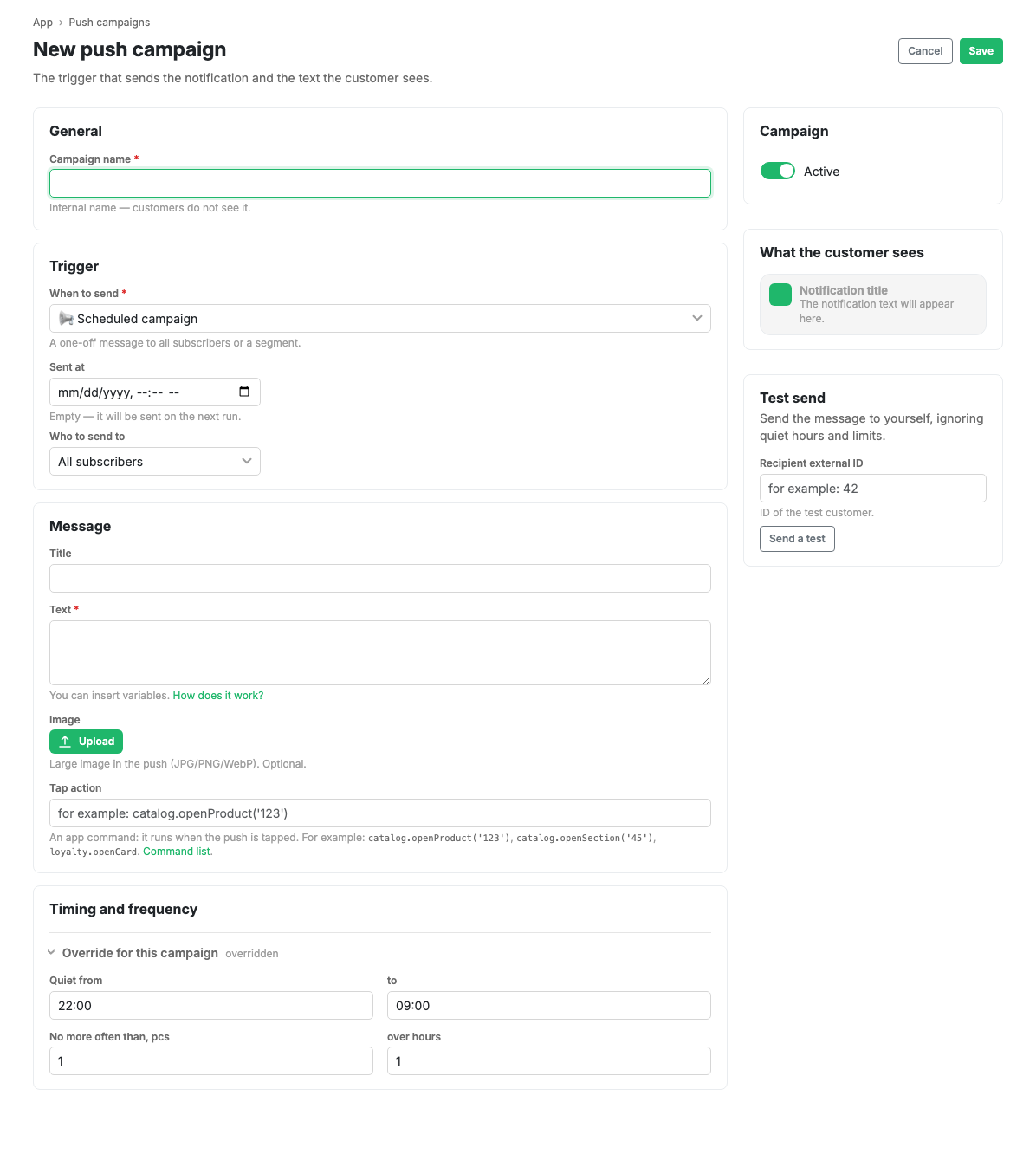Click the 'What the customer sees' heading
Image resolution: width=1036 pixels, height=1173 pixels.
[x=842, y=252]
